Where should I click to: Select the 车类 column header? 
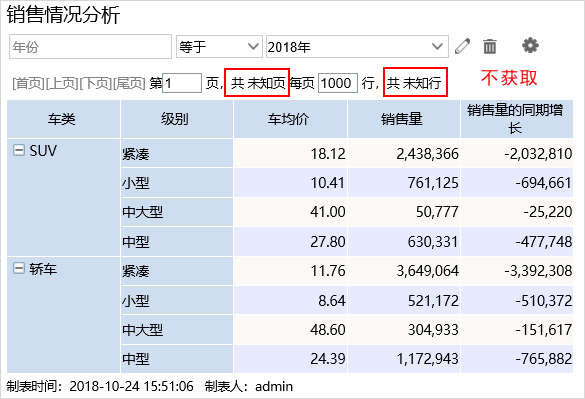point(63,119)
